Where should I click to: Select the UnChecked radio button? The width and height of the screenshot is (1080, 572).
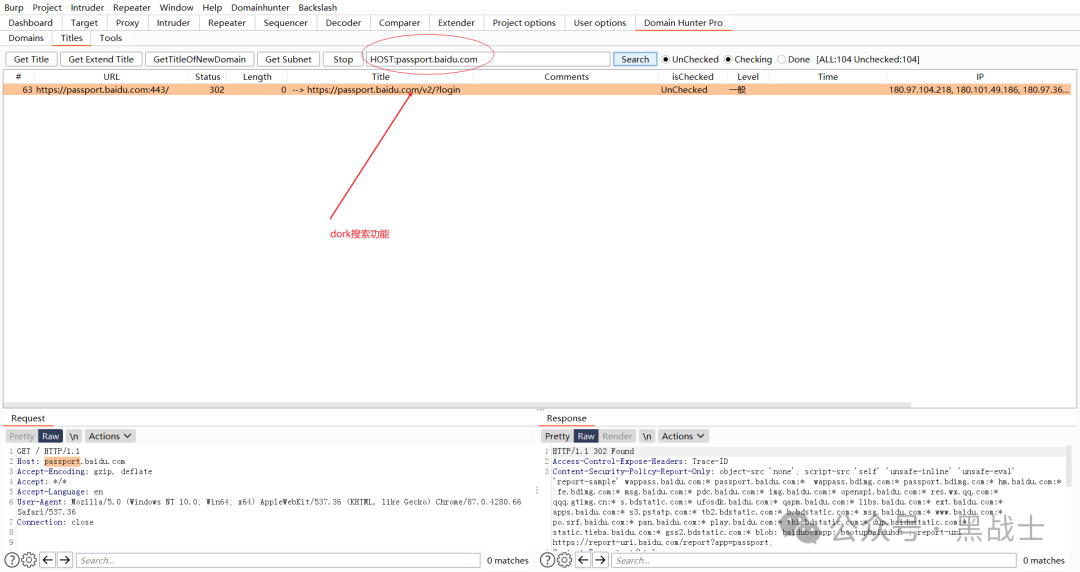pos(665,59)
